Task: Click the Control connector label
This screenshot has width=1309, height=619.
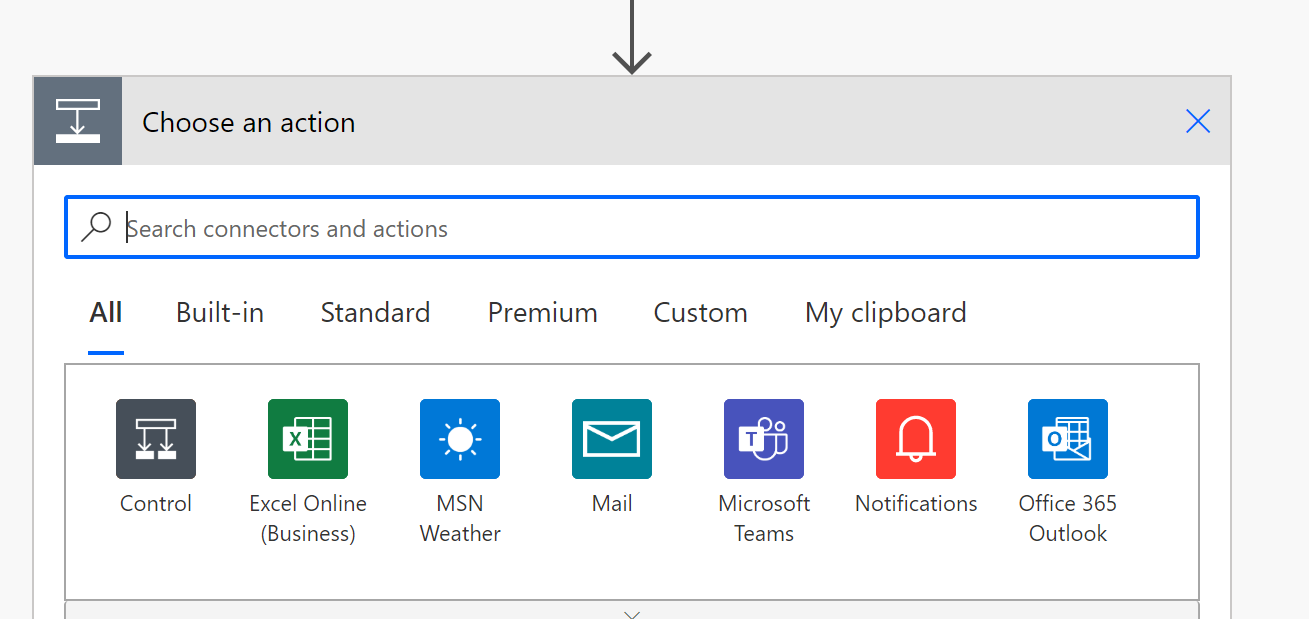Action: coord(156,503)
